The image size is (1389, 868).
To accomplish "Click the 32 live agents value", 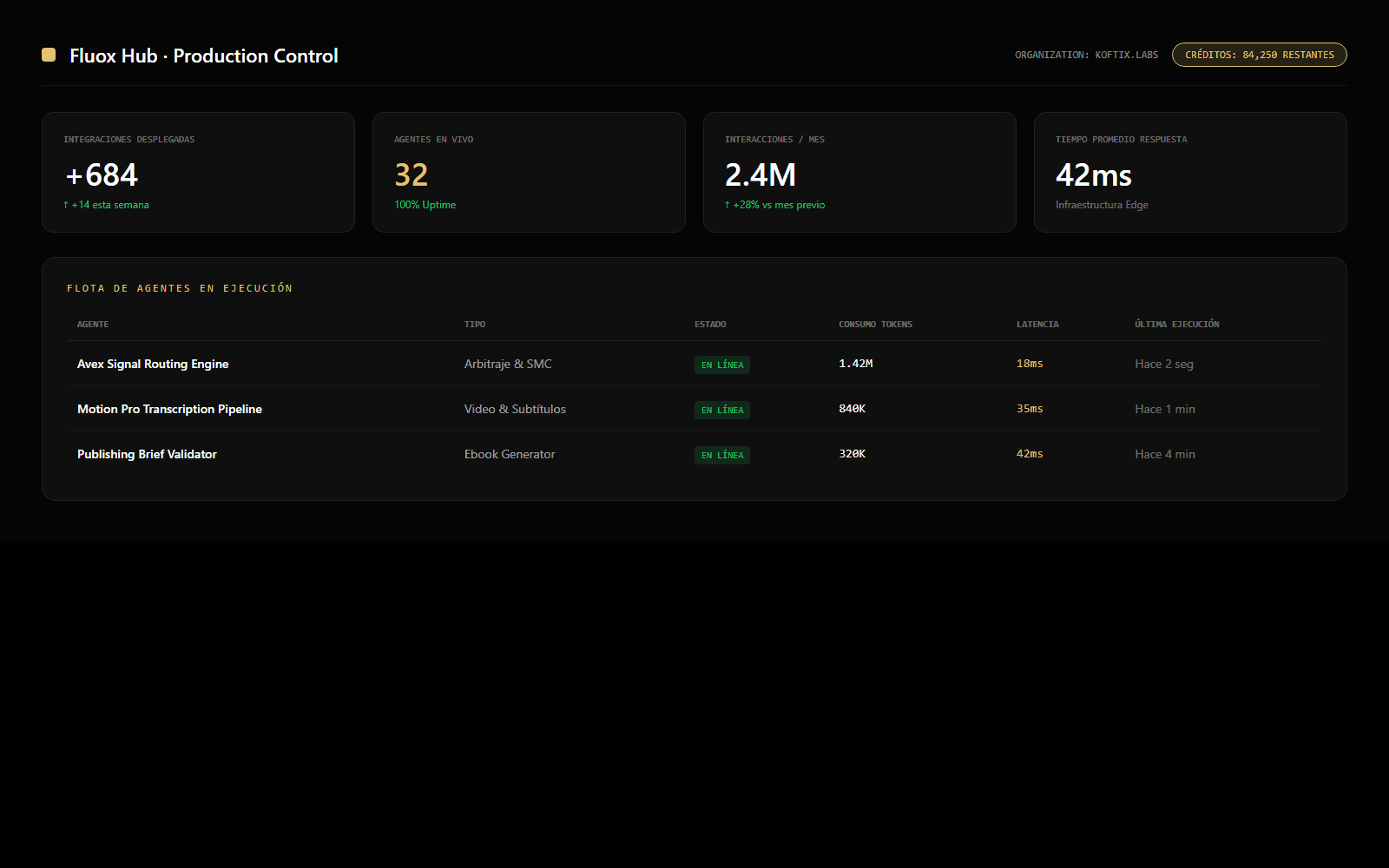I will (x=411, y=175).
